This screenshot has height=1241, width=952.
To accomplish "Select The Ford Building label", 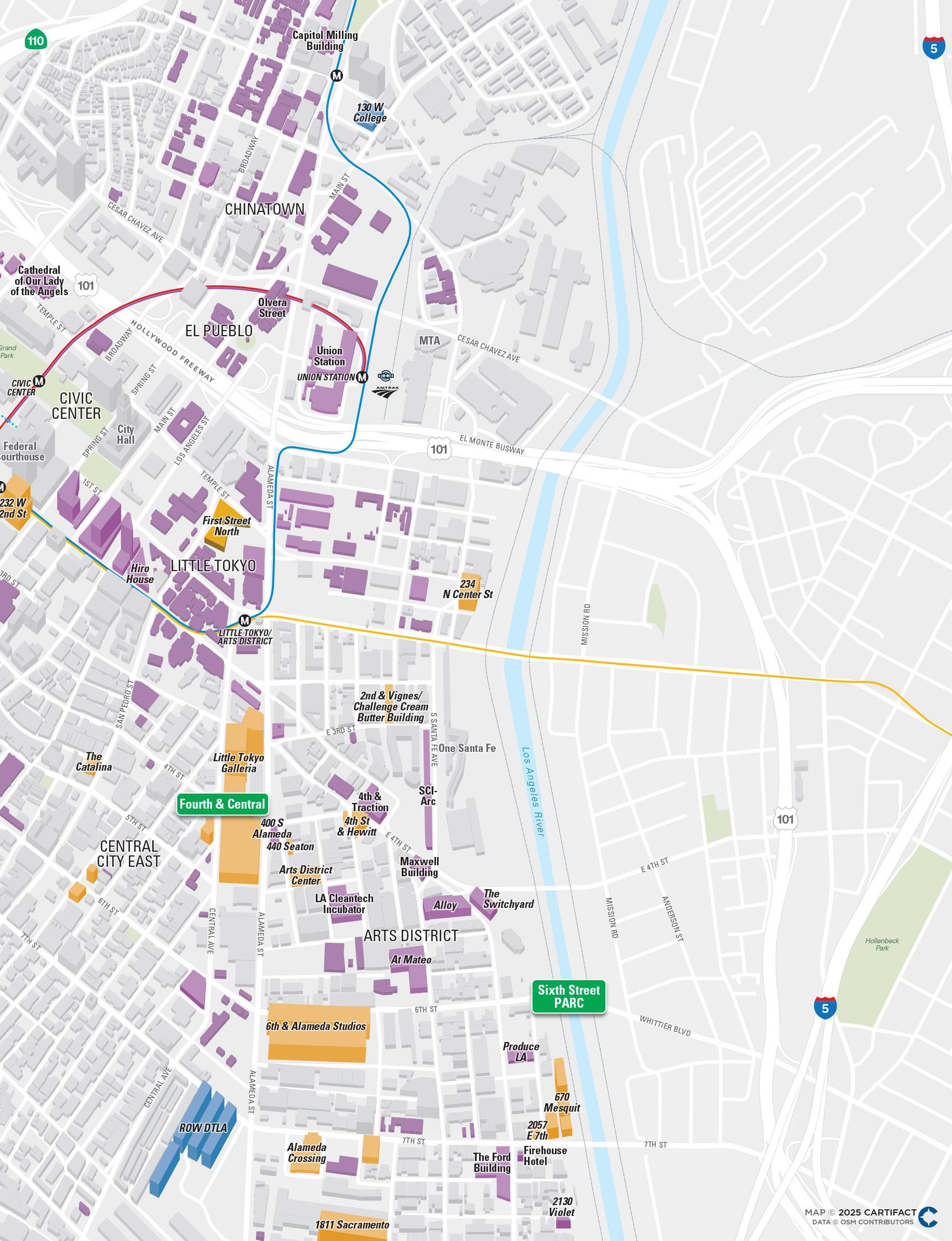I will (492, 1162).
